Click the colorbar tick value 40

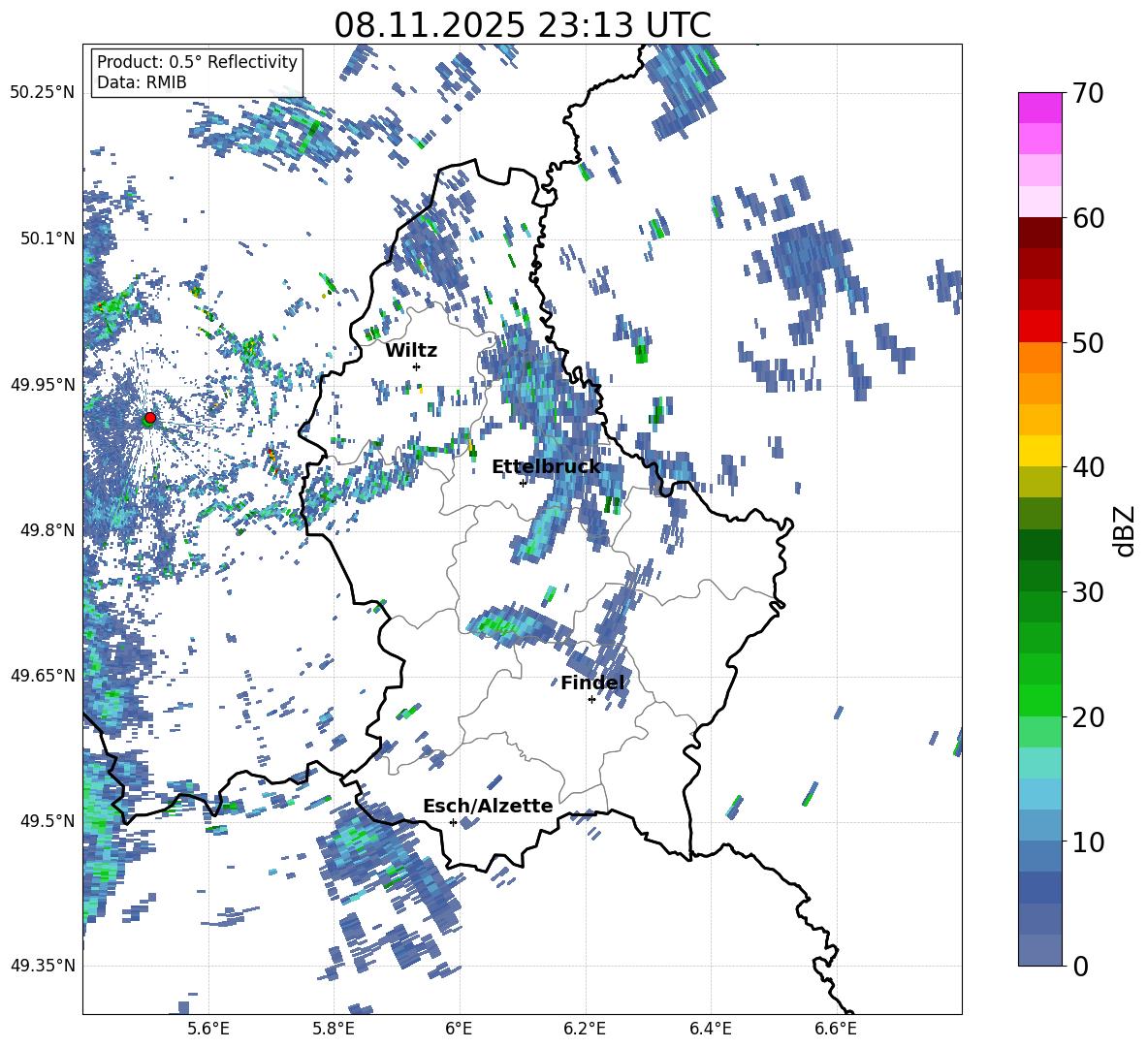tap(1089, 467)
